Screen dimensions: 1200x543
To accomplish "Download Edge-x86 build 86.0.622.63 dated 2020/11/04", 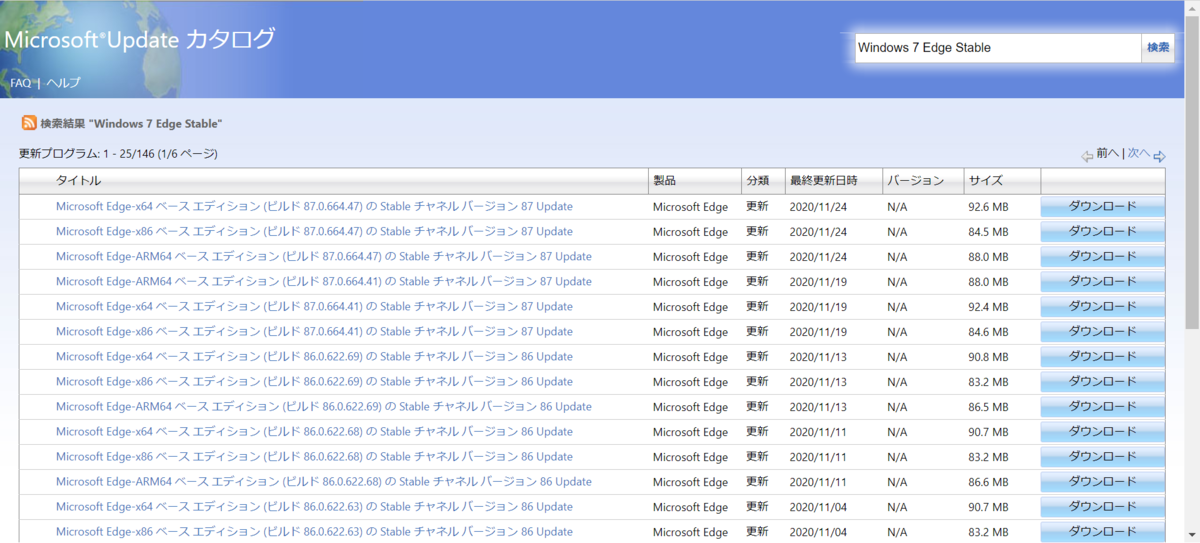I will 1103,532.
